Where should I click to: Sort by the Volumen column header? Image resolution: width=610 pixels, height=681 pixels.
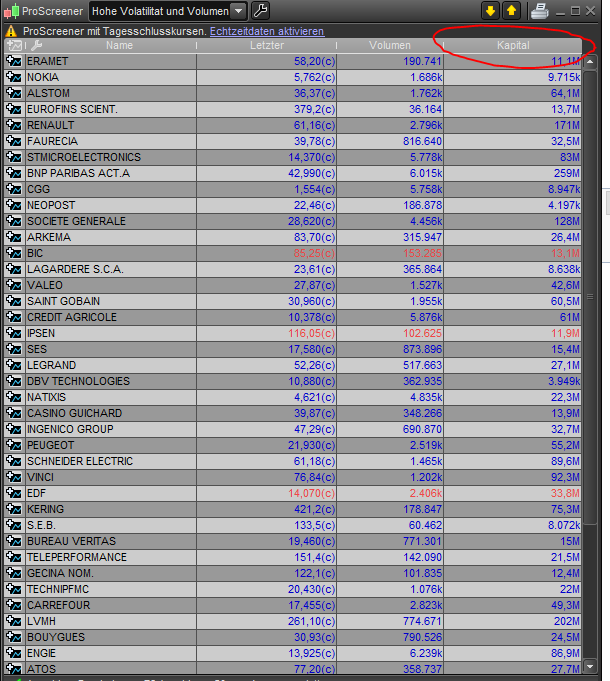(x=390, y=45)
